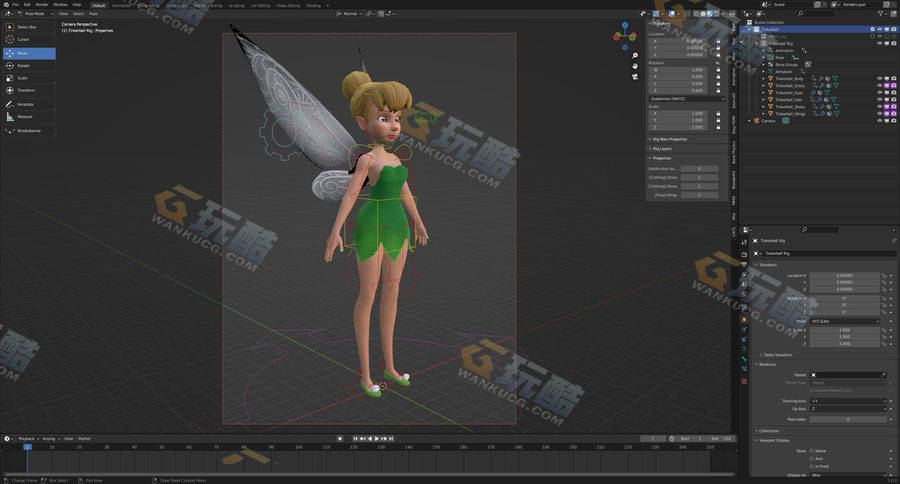The image size is (900, 484).
Task: Open the Pose menu in viewport header
Action: coord(93,13)
